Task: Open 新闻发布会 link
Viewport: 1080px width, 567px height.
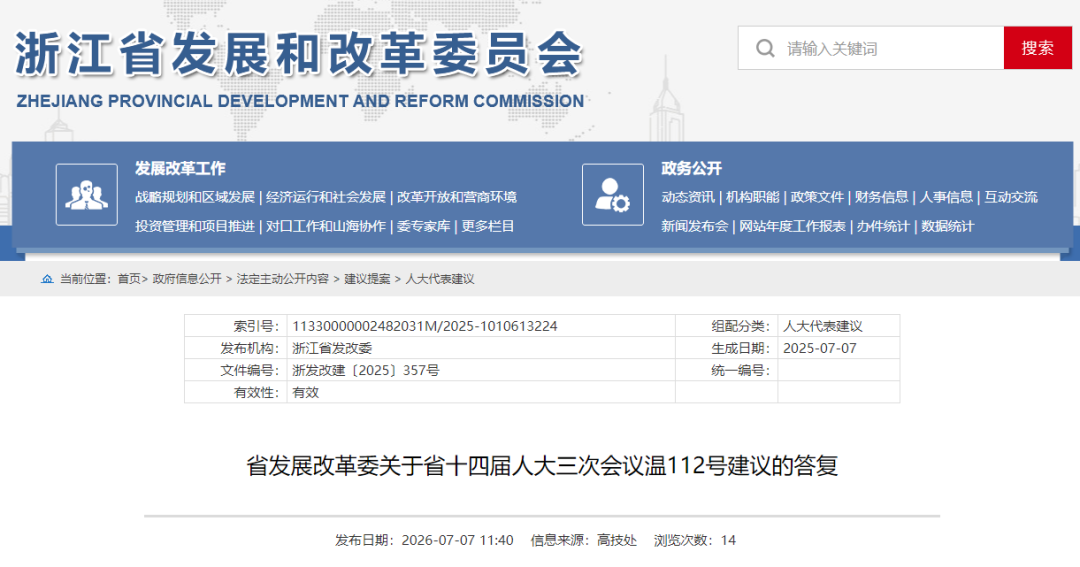Action: 695,226
